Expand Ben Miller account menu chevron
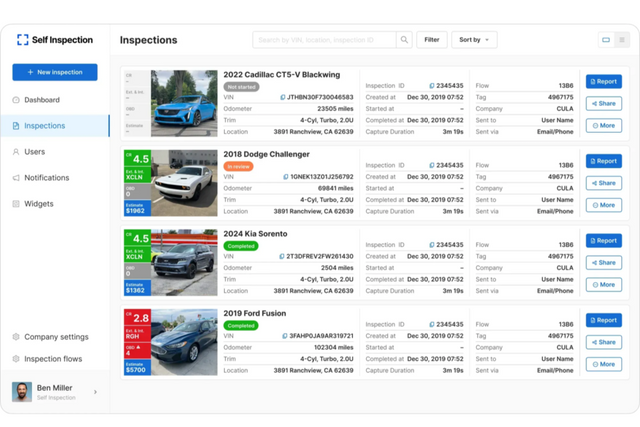The image size is (640, 427). click(96, 392)
